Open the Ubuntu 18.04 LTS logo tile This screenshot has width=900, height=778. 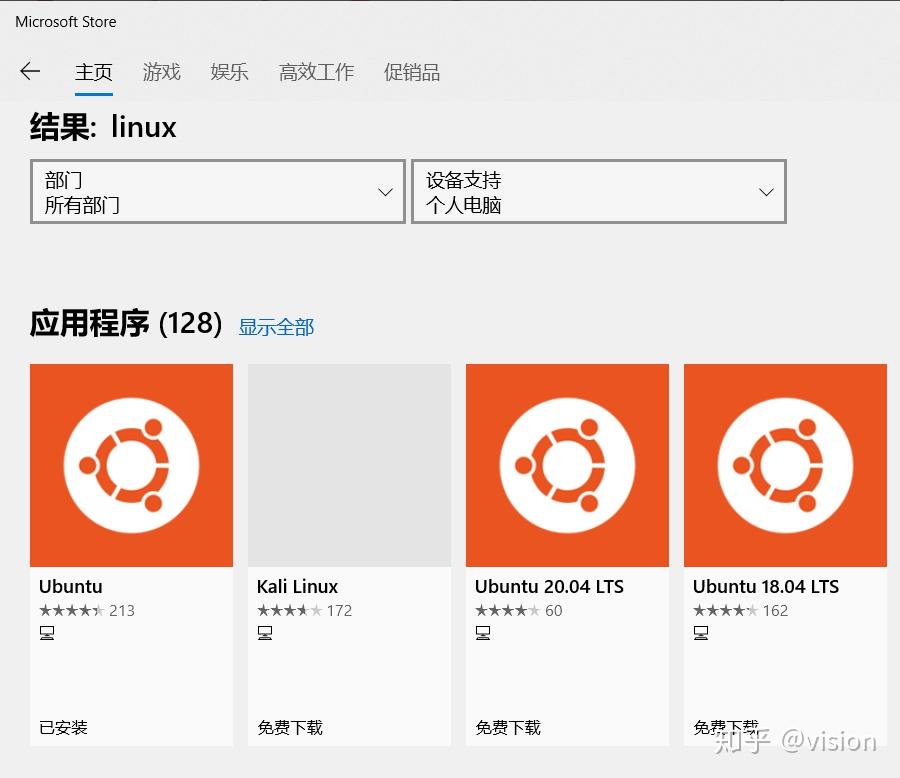[785, 465]
